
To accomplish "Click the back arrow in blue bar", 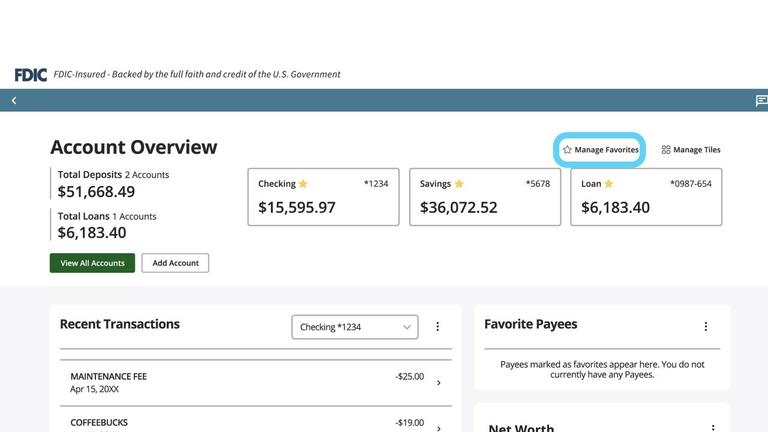I will pos(14,100).
